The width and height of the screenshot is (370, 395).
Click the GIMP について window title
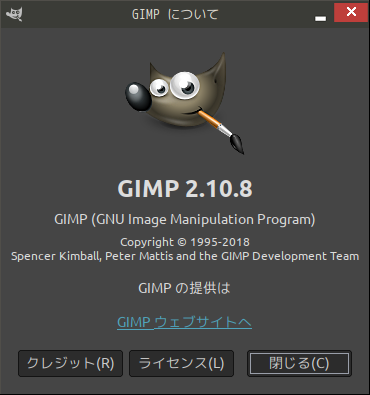coord(175,14)
